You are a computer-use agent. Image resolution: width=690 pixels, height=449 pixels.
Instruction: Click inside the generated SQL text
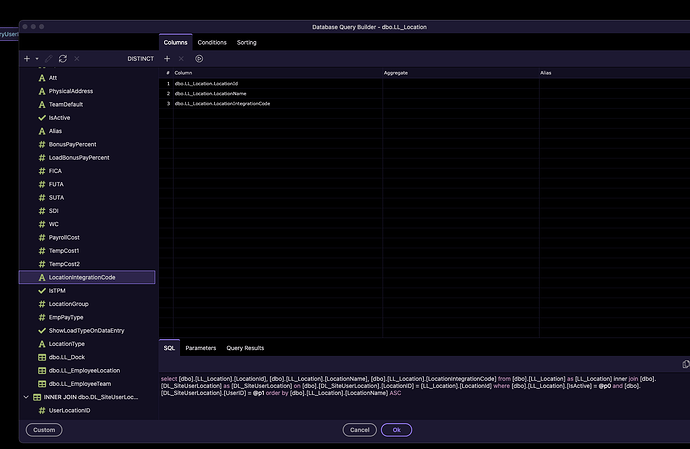[x=408, y=386]
